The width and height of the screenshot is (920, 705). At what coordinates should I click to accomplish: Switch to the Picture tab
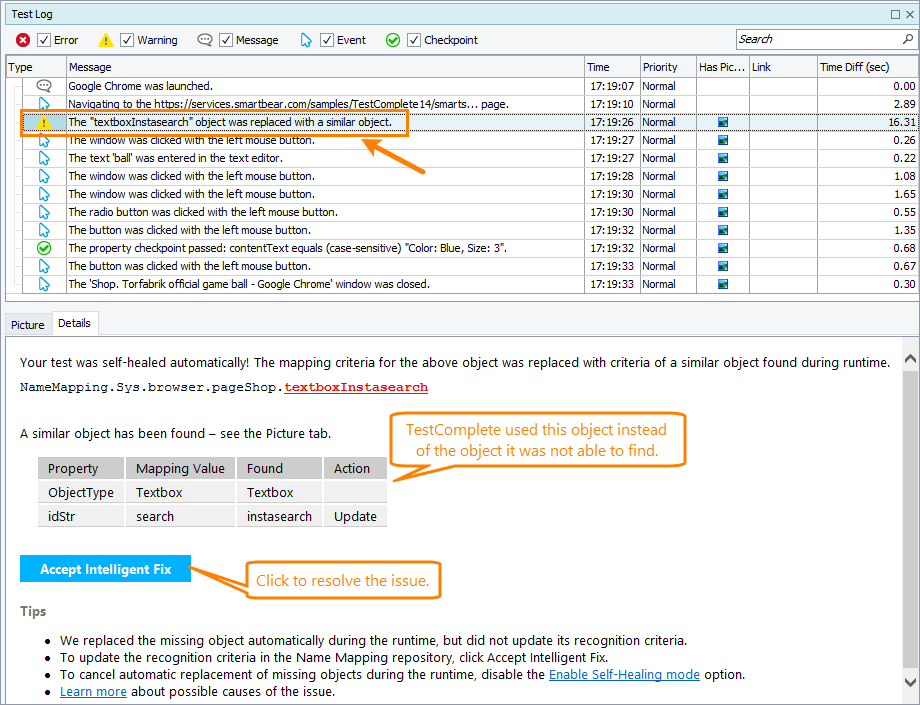[x=27, y=324]
